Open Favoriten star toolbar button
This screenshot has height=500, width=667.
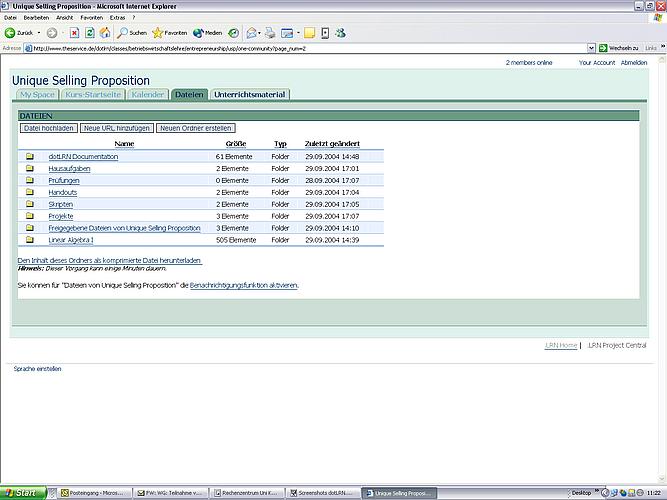pyautogui.click(x=170, y=33)
